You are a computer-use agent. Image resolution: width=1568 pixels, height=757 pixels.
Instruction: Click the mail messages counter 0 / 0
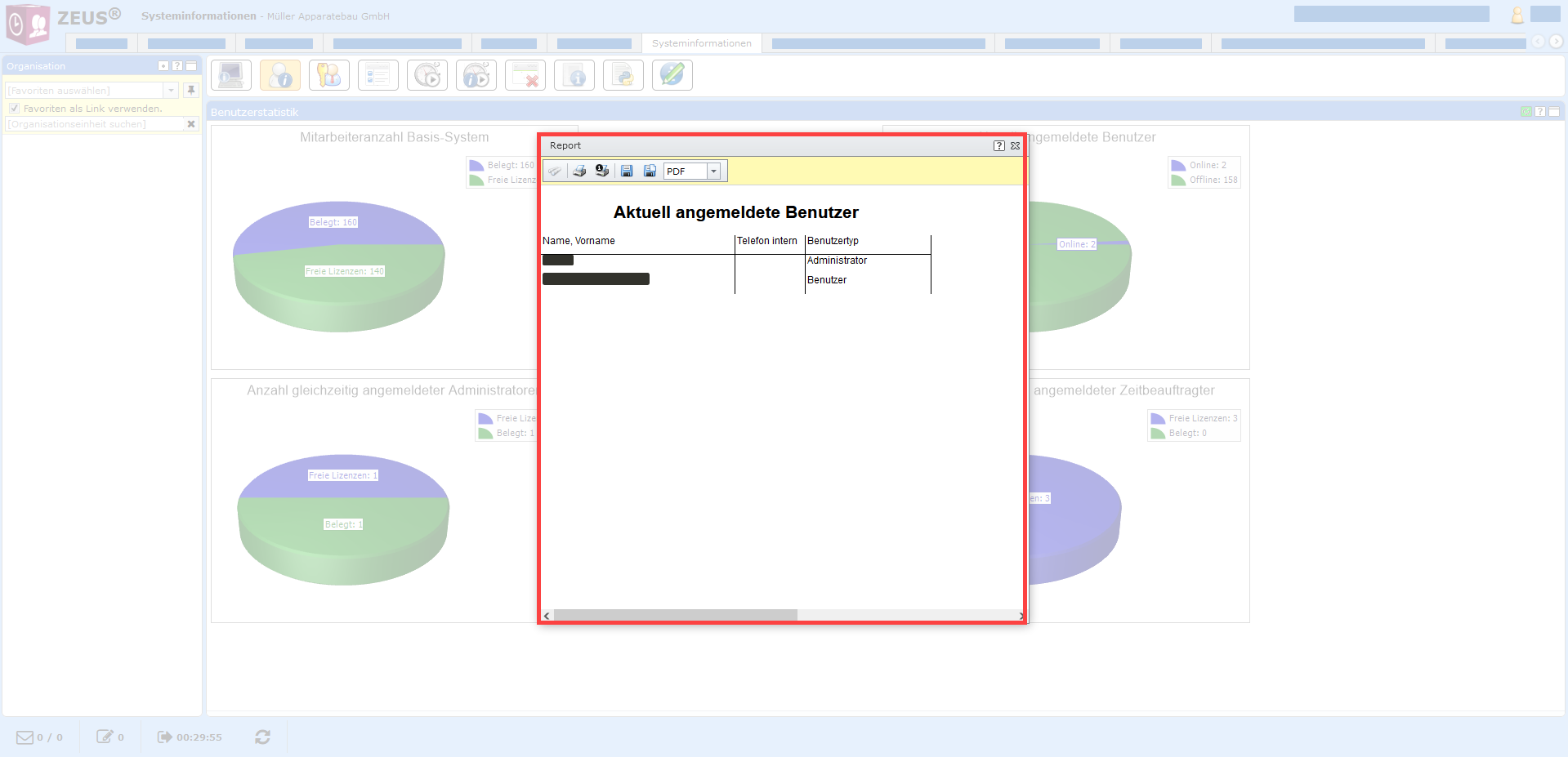[x=40, y=737]
